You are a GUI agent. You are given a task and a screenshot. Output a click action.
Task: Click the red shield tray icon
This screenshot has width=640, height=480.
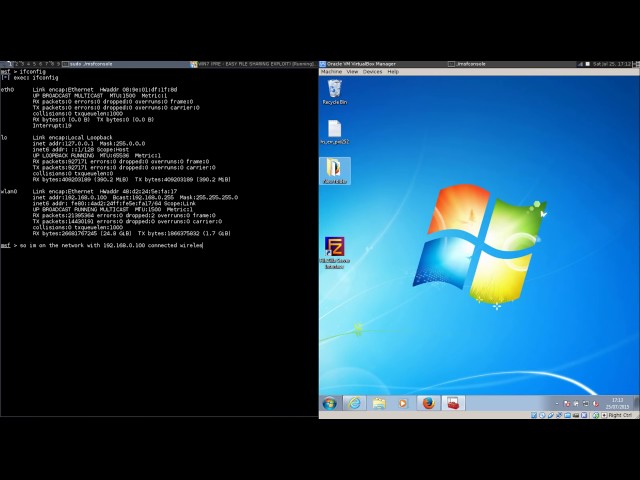click(x=596, y=403)
